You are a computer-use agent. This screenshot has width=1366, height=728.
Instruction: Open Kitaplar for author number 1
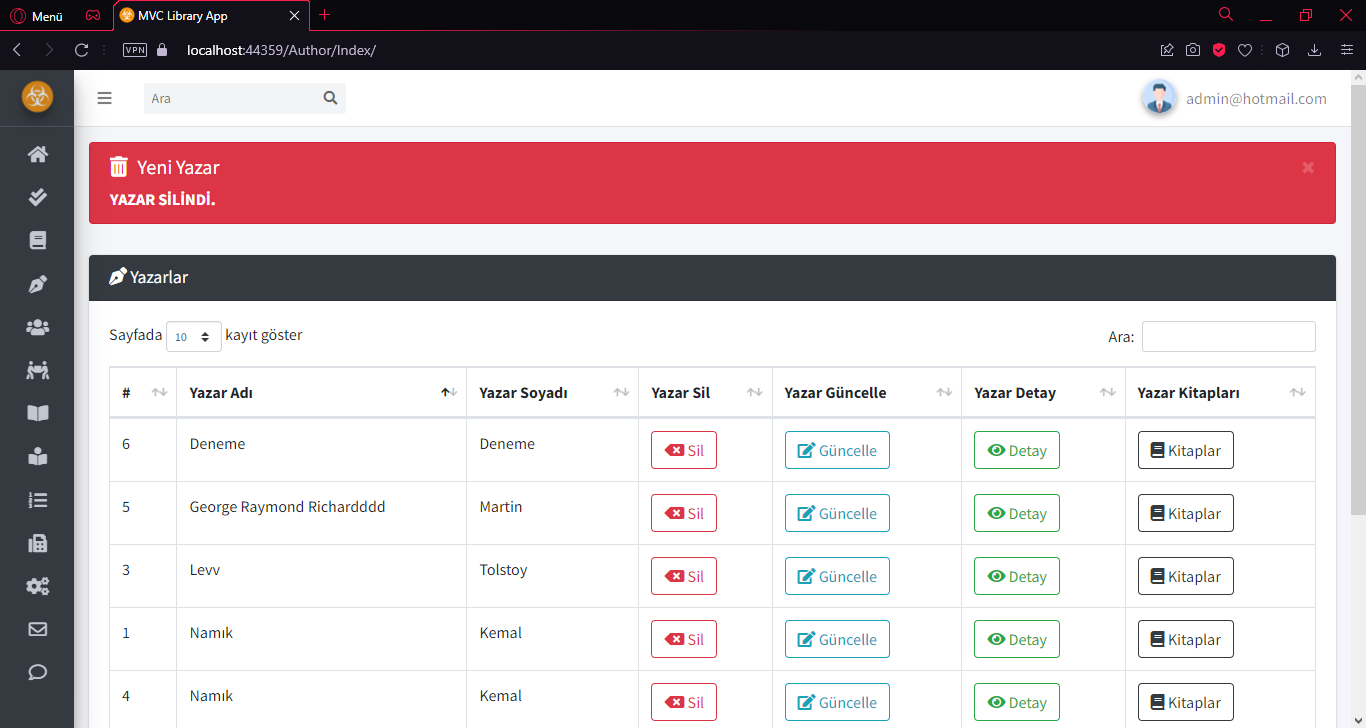1186,639
